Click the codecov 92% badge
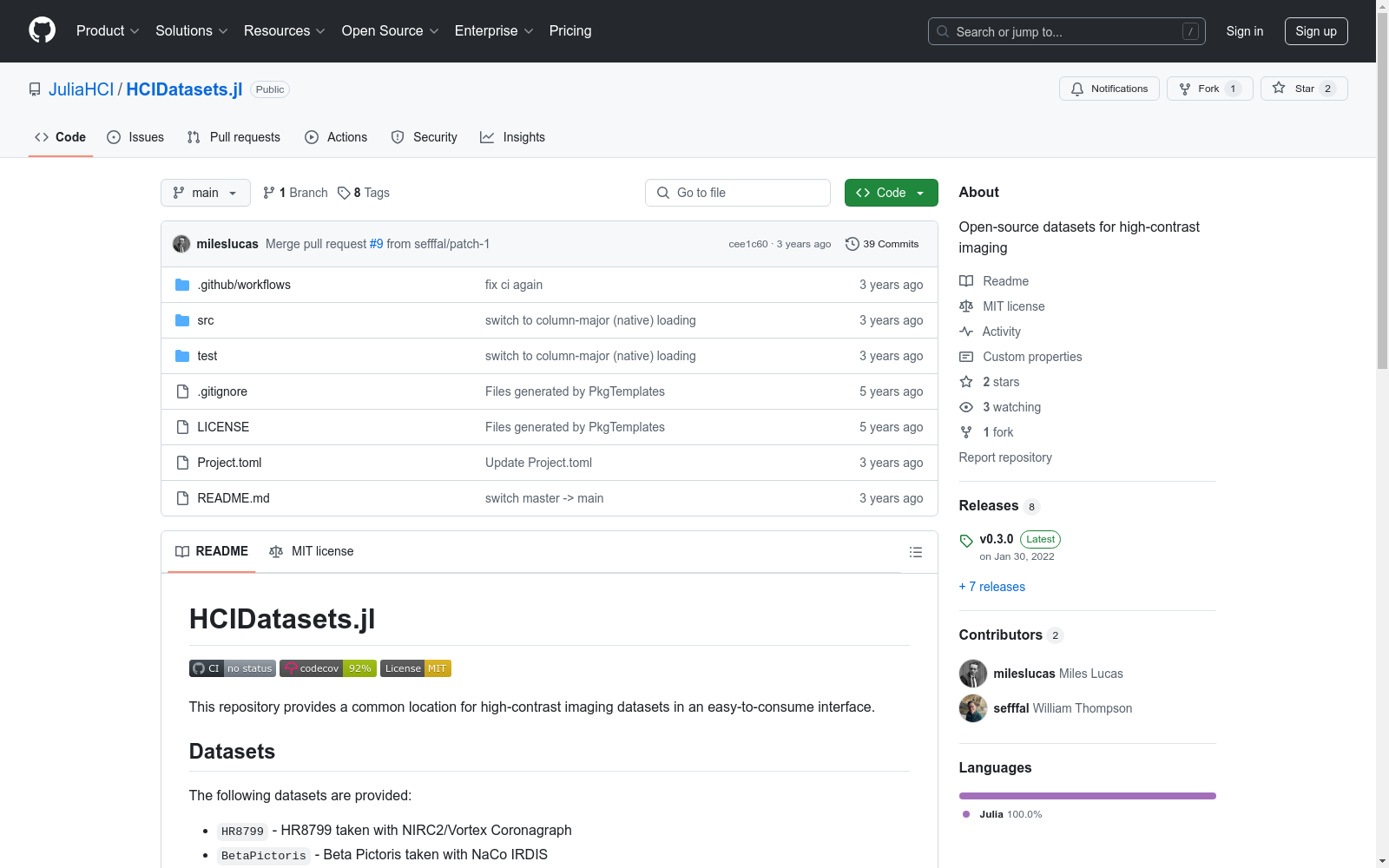This screenshot has height=868, width=1389. click(x=328, y=668)
